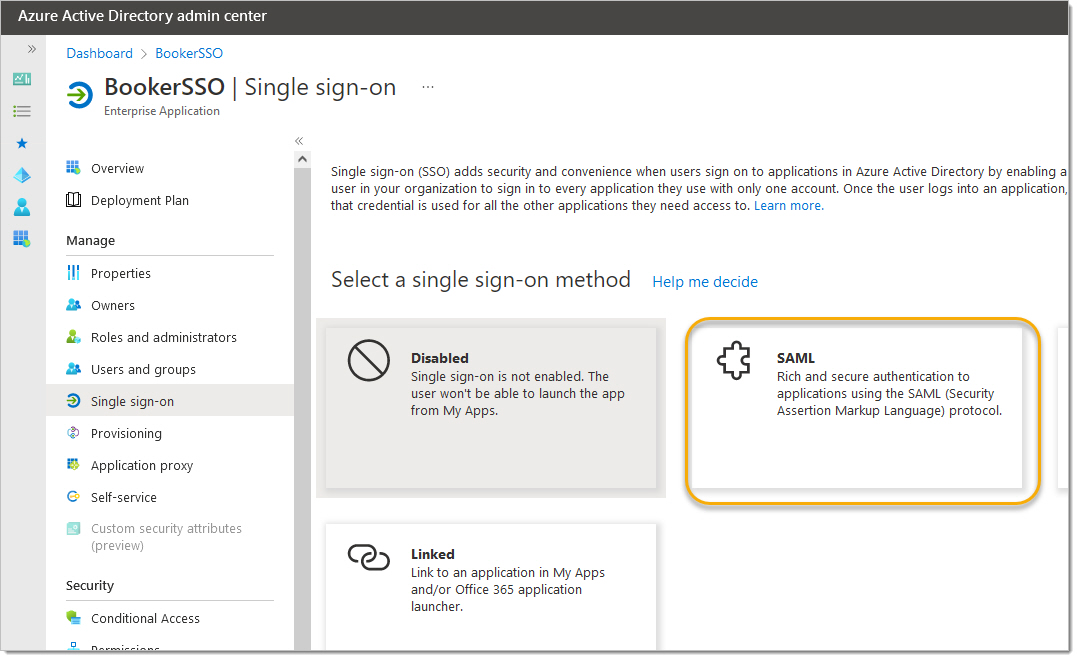This screenshot has width=1077, height=659.
Task: Click the Users person icon in the rail
Action: click(22, 207)
